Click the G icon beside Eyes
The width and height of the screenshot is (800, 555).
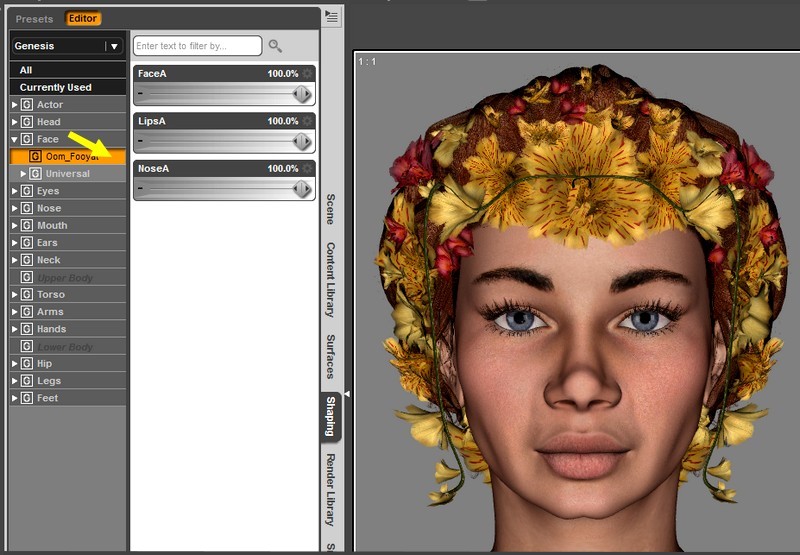[x=27, y=191]
